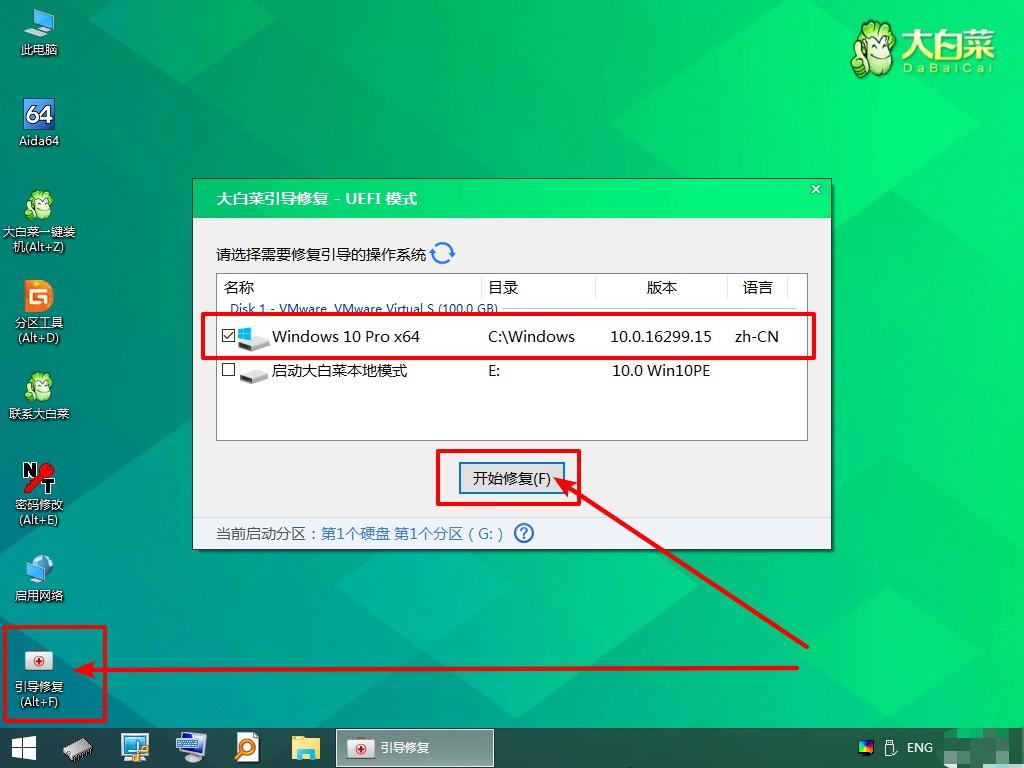
Task: Open the help question mark beside boot partition info
Action: (524, 534)
